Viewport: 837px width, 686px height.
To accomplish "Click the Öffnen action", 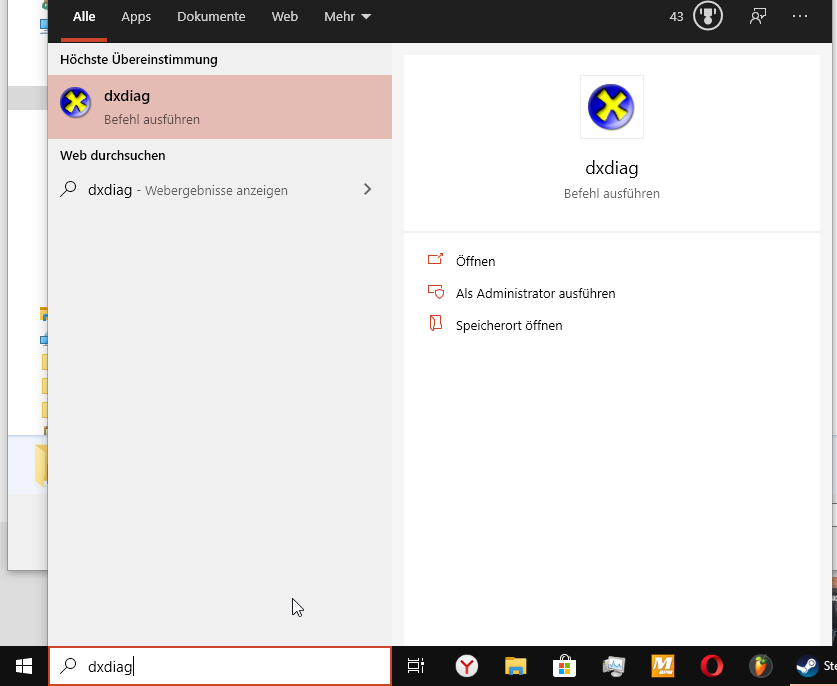I will [x=475, y=261].
